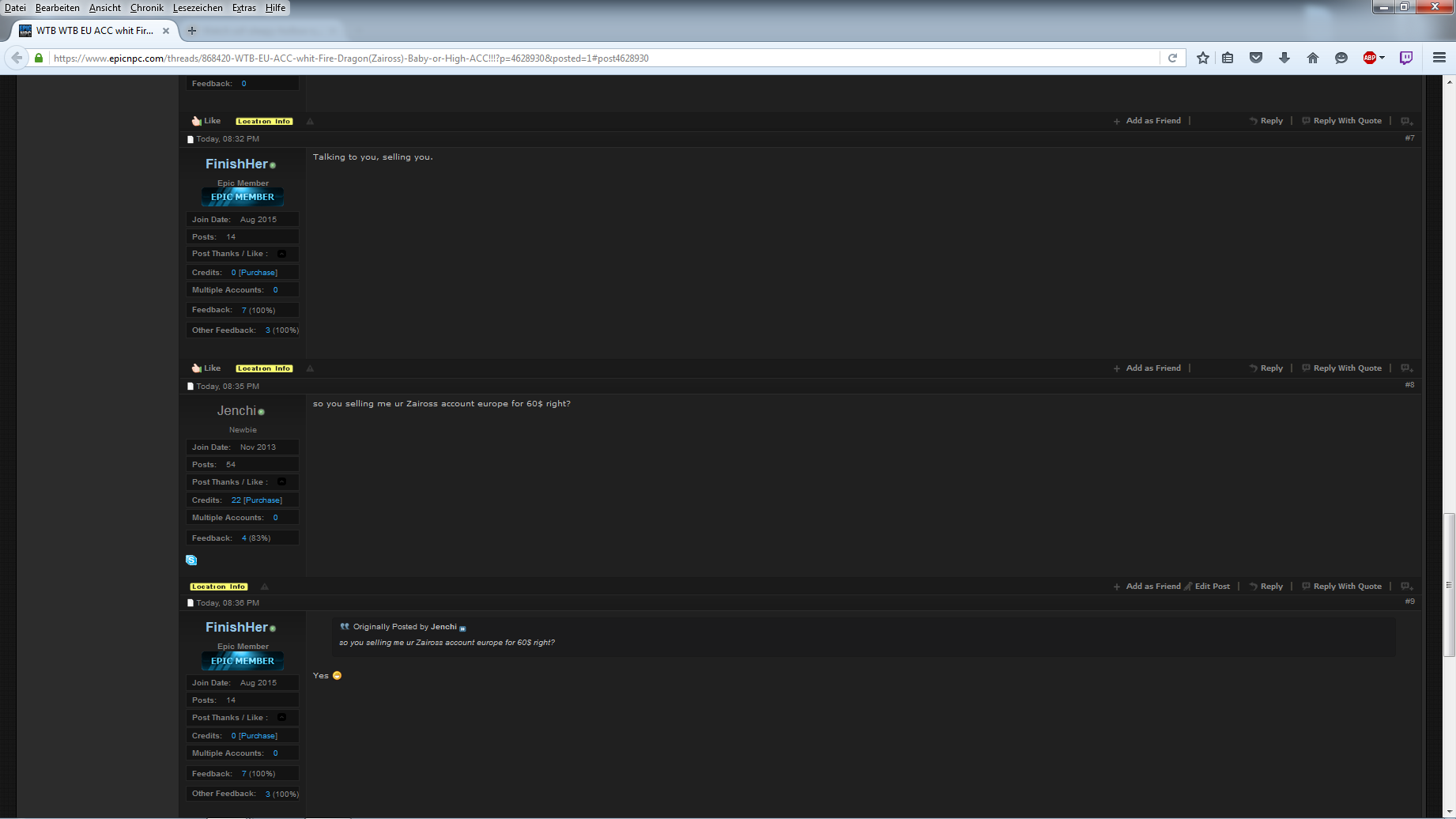This screenshot has height=819, width=1456.
Task: Add as Friend on Jenchi's post #8
Action: tap(1147, 587)
